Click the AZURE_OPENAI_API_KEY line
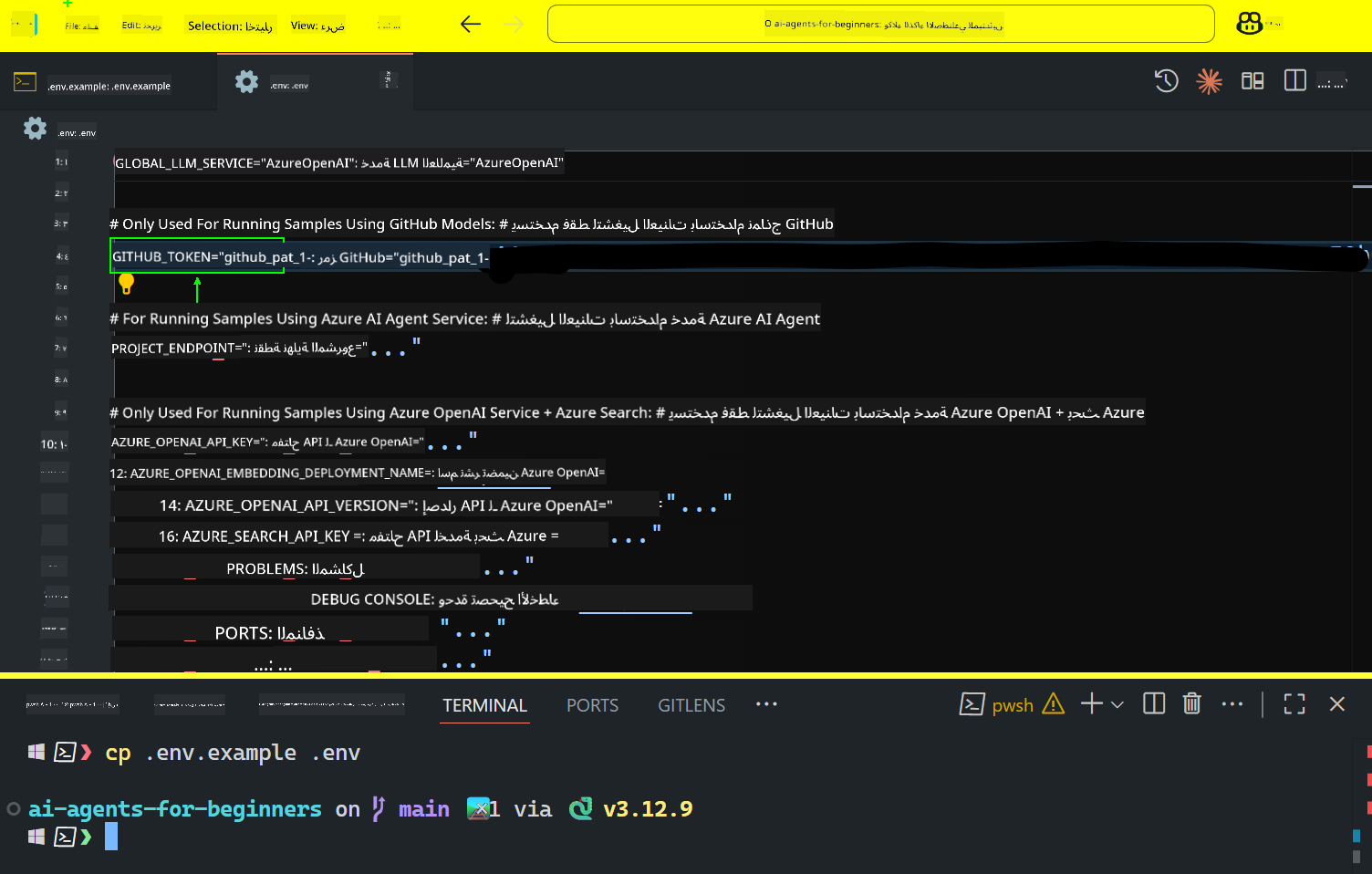 [x=294, y=442]
